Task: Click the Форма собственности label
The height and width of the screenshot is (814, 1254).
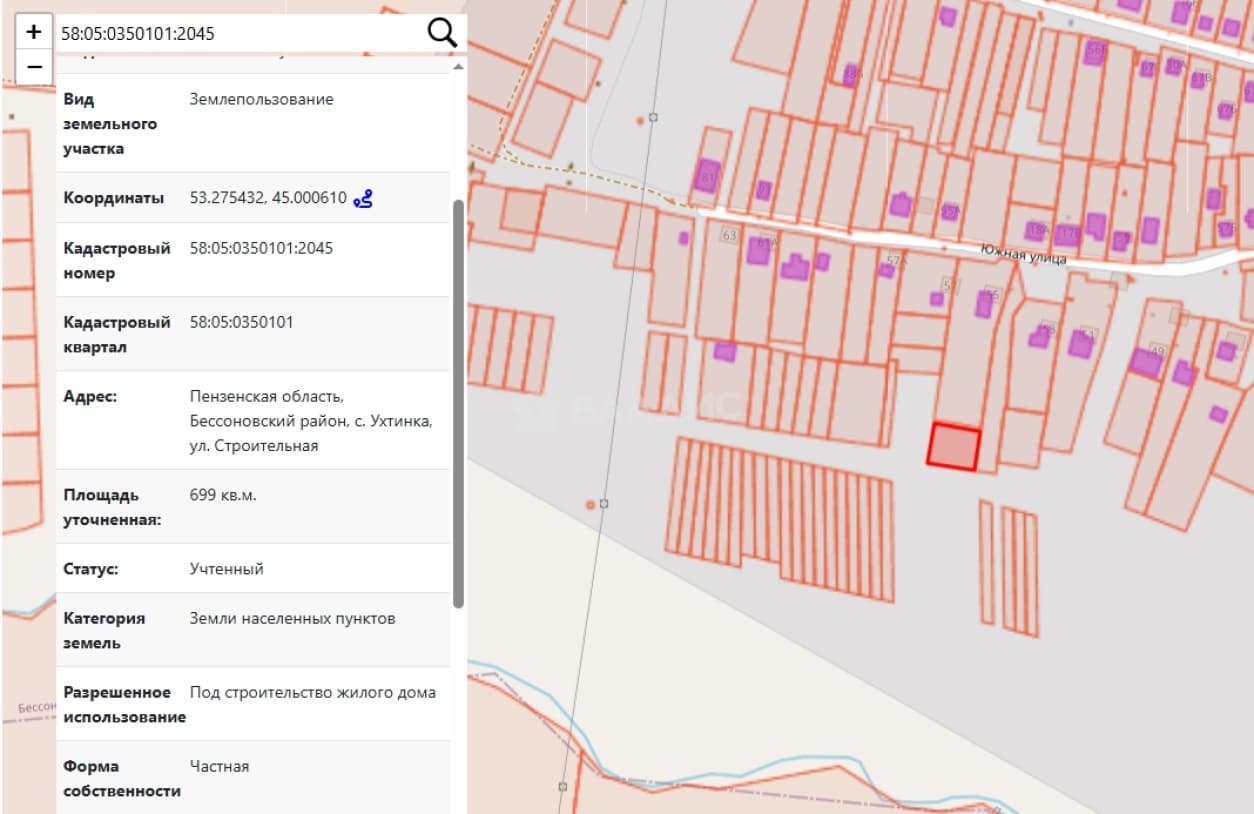Action: click(x=122, y=778)
